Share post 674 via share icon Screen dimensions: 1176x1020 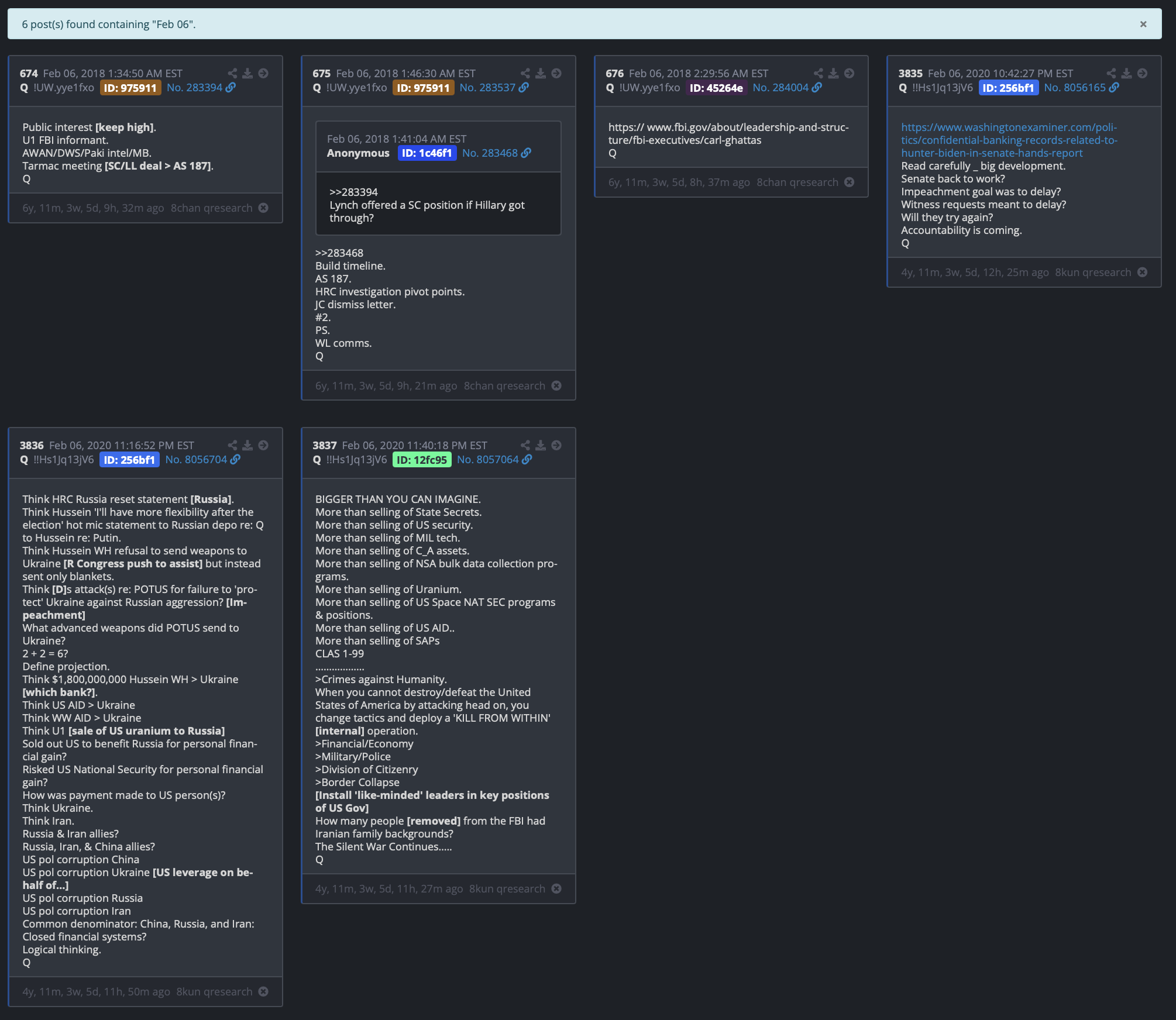click(232, 73)
